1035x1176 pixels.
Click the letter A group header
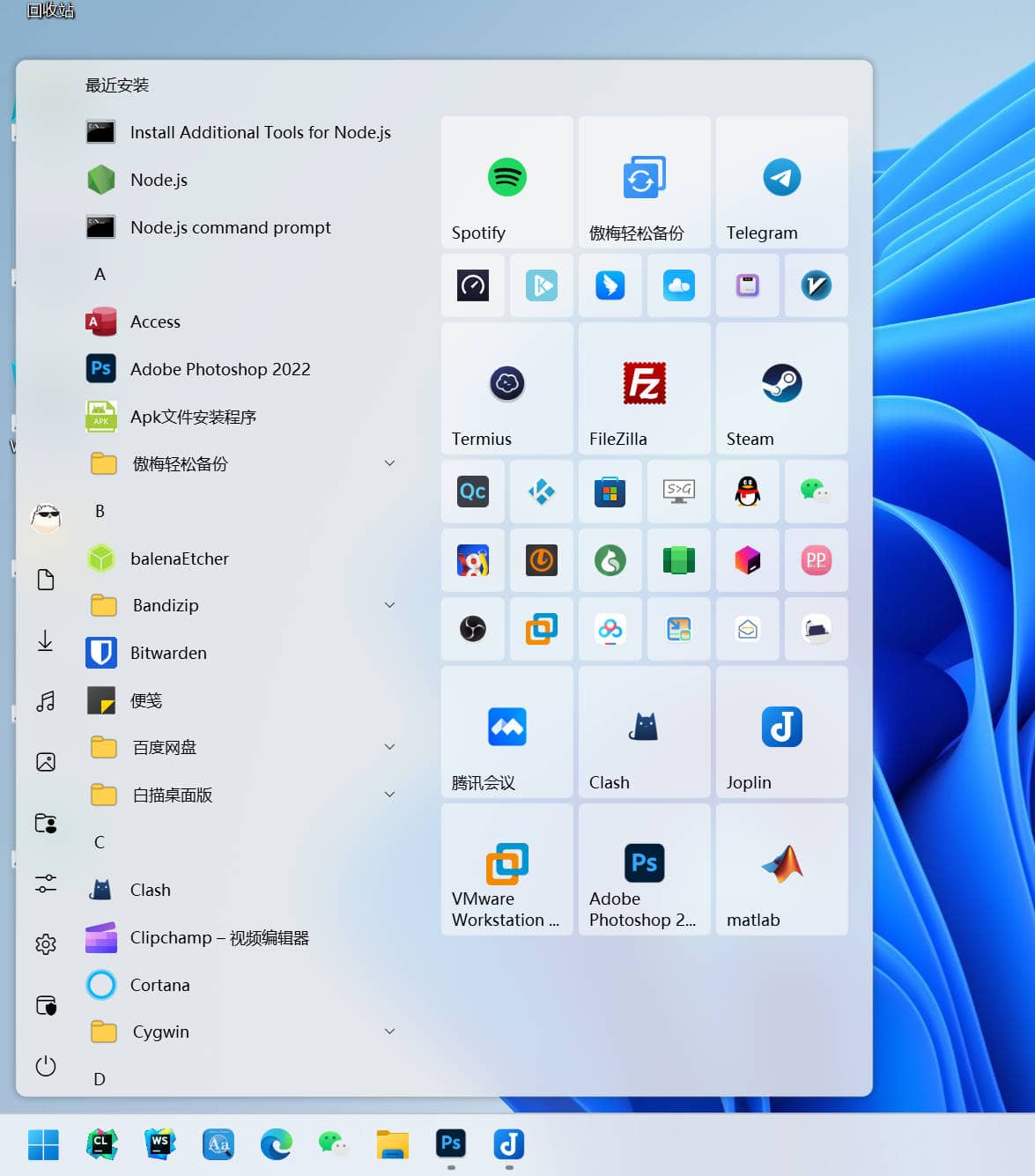[100, 274]
